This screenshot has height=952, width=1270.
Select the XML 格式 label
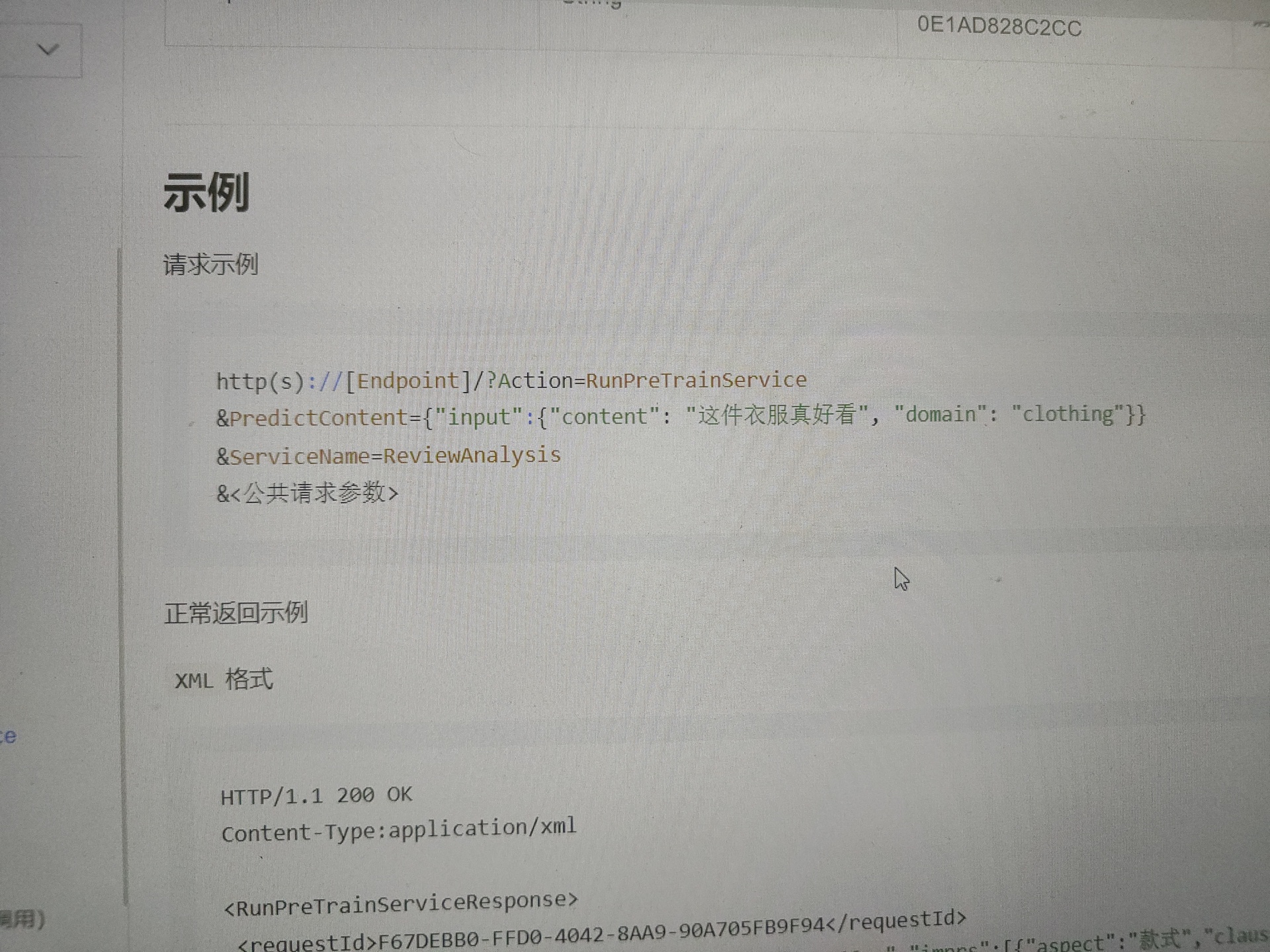tap(224, 680)
